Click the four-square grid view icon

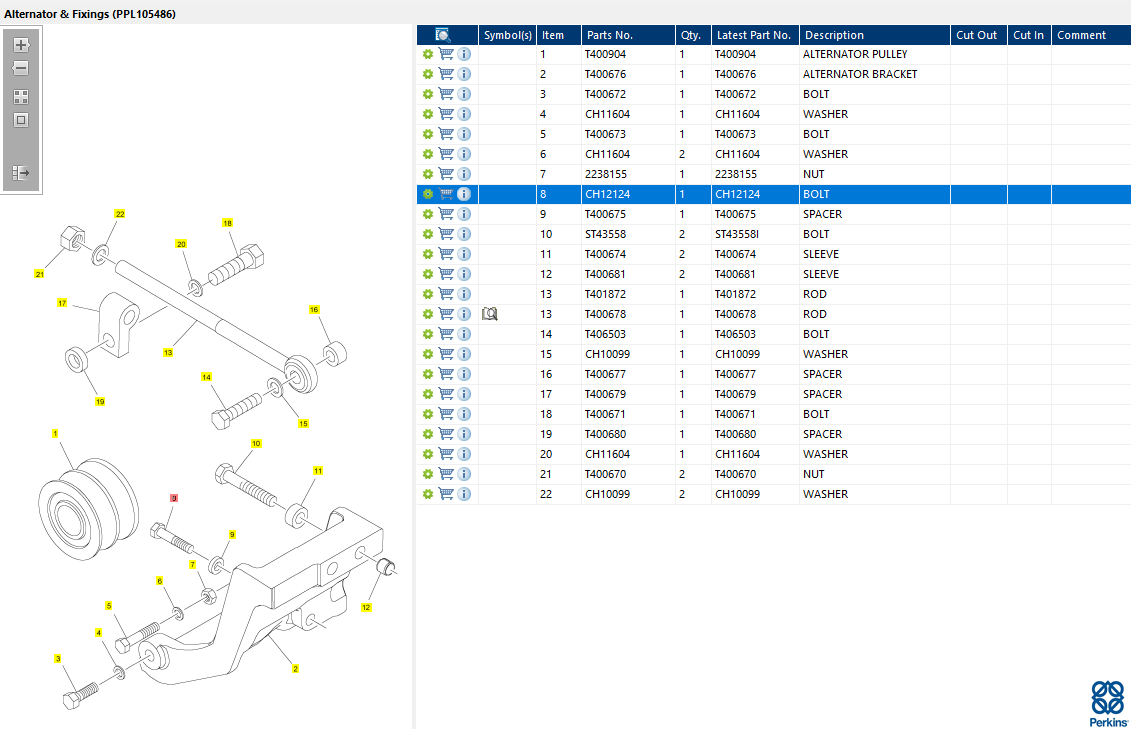(x=21, y=97)
